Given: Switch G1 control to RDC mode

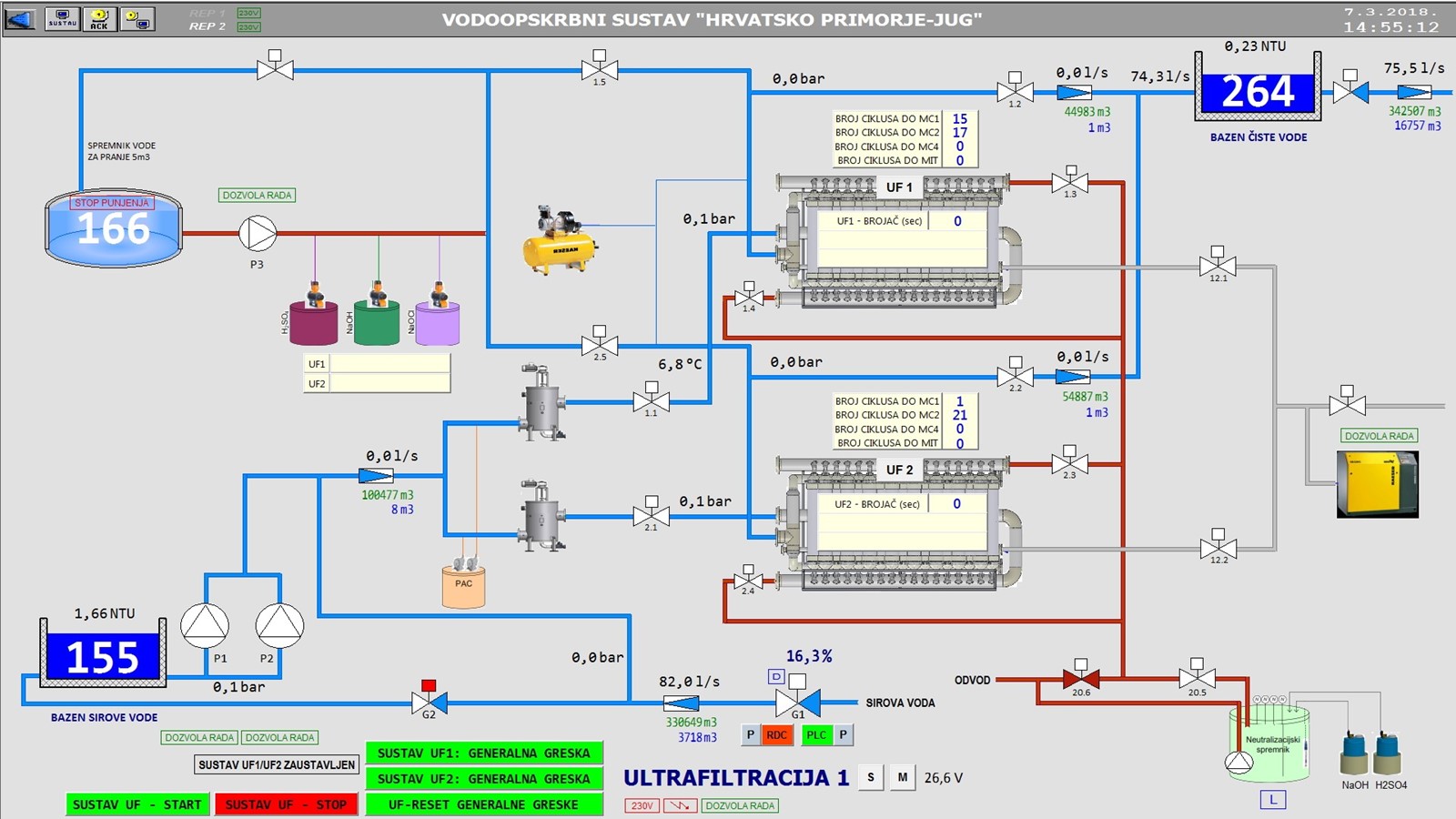Looking at the screenshot, I should [776, 735].
